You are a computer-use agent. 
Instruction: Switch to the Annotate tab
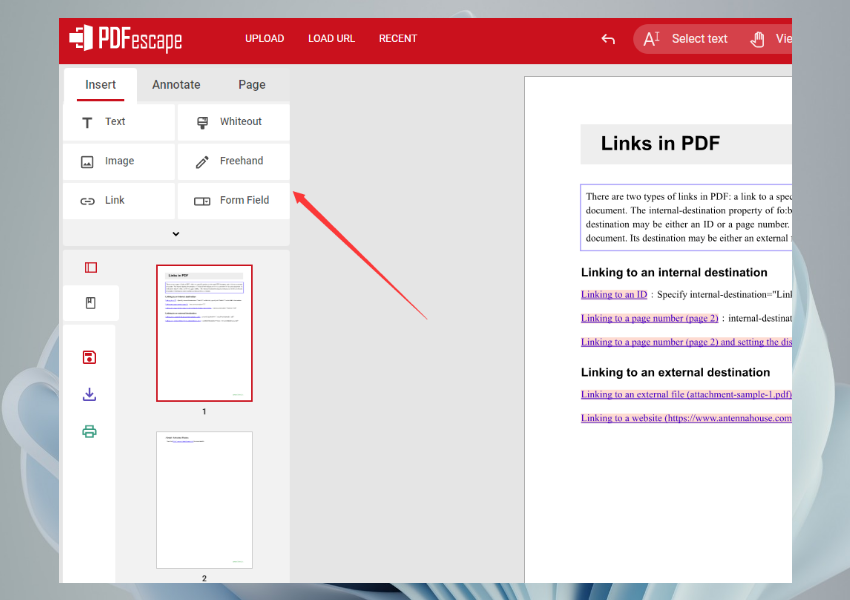tap(176, 84)
